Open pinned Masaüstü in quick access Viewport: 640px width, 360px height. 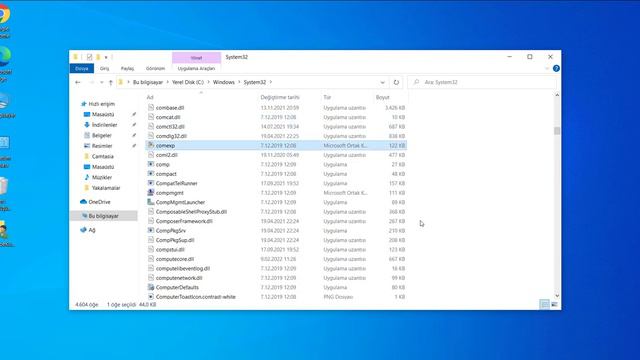(x=103, y=115)
